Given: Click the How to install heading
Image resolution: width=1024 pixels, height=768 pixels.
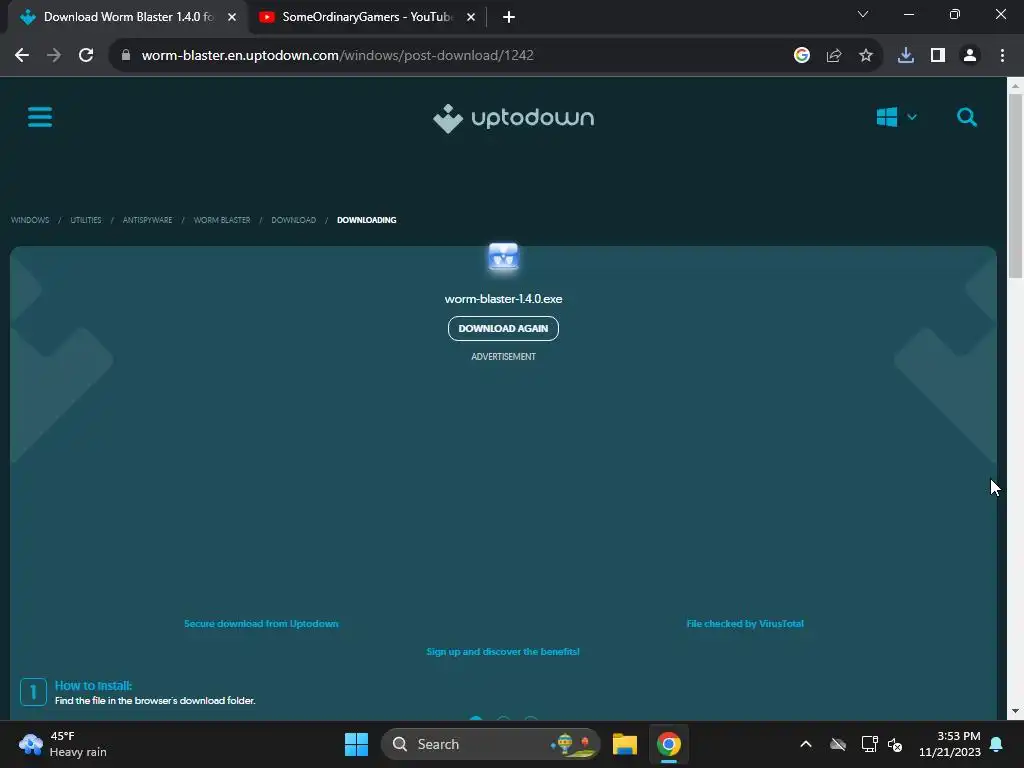Looking at the screenshot, I should [x=93, y=686].
